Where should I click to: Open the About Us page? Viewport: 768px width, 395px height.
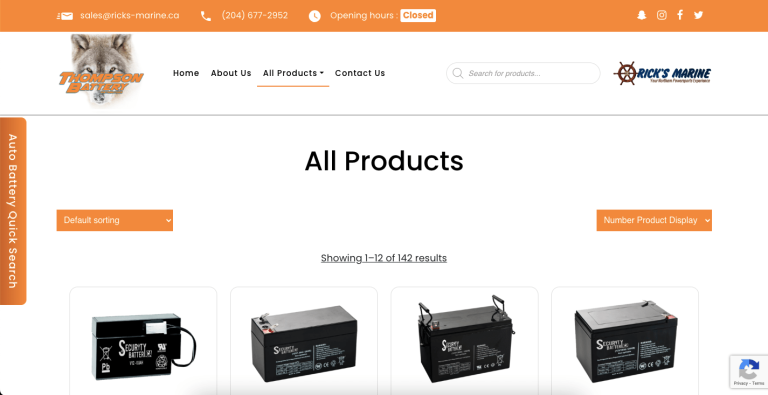click(x=231, y=73)
